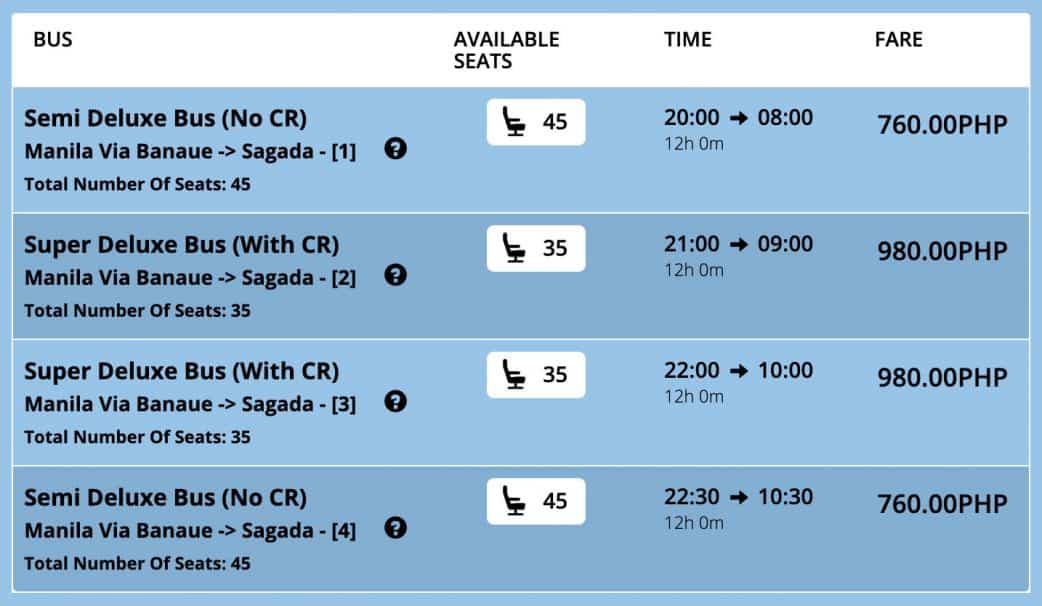
Task: Click the 22:00 to 10:00 time
Action: (738, 371)
